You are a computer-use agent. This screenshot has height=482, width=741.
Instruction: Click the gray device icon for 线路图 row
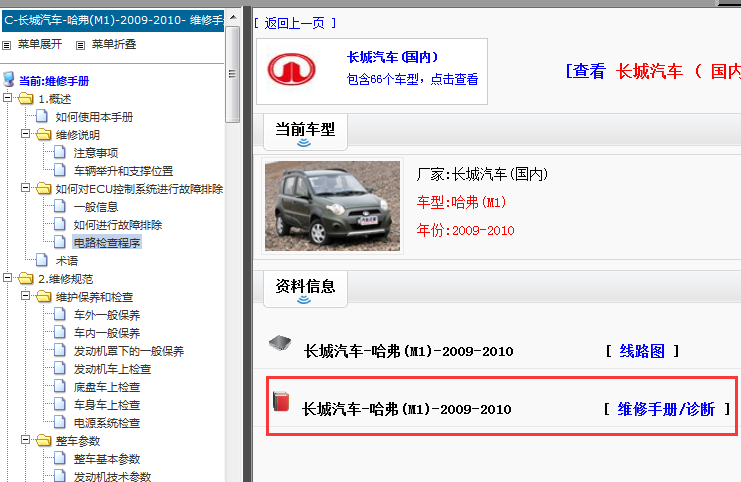[280, 343]
